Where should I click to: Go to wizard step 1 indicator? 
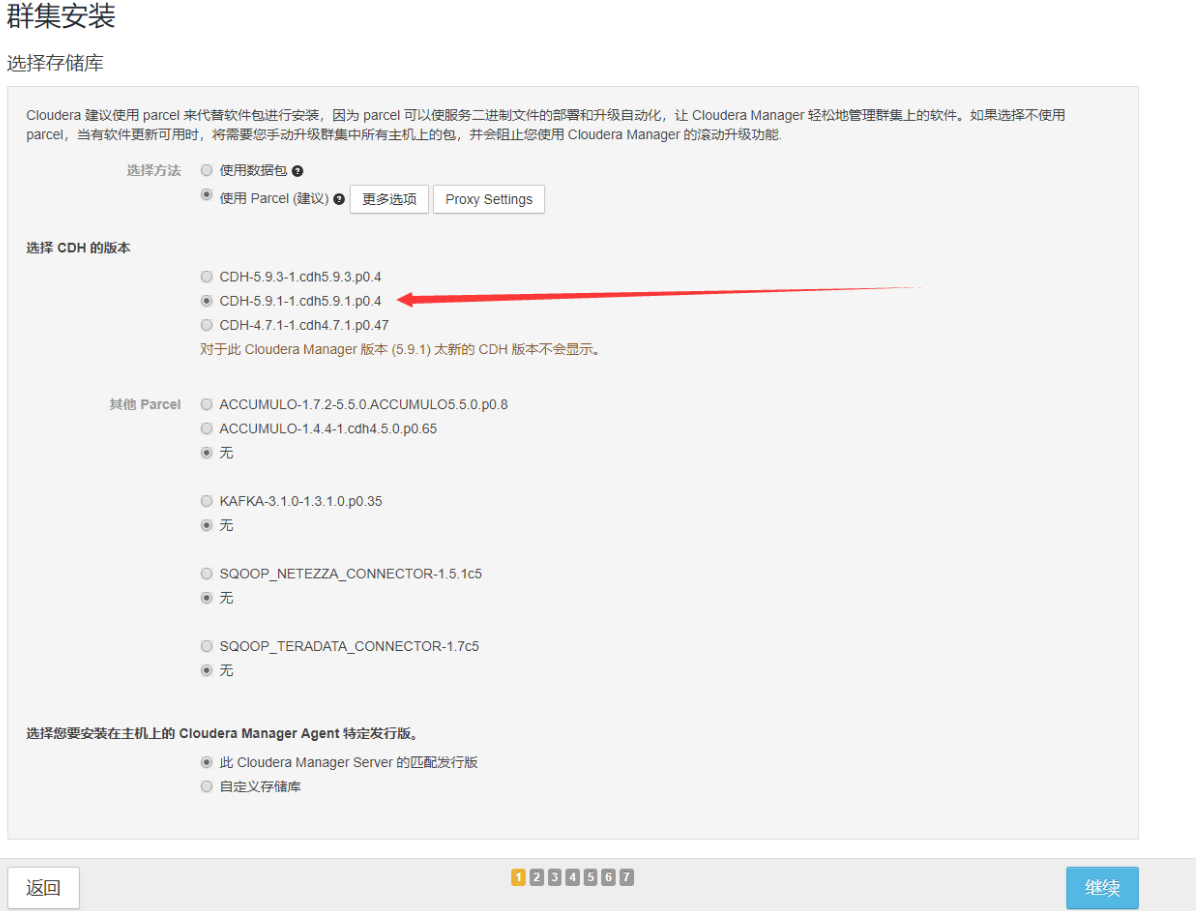519,877
